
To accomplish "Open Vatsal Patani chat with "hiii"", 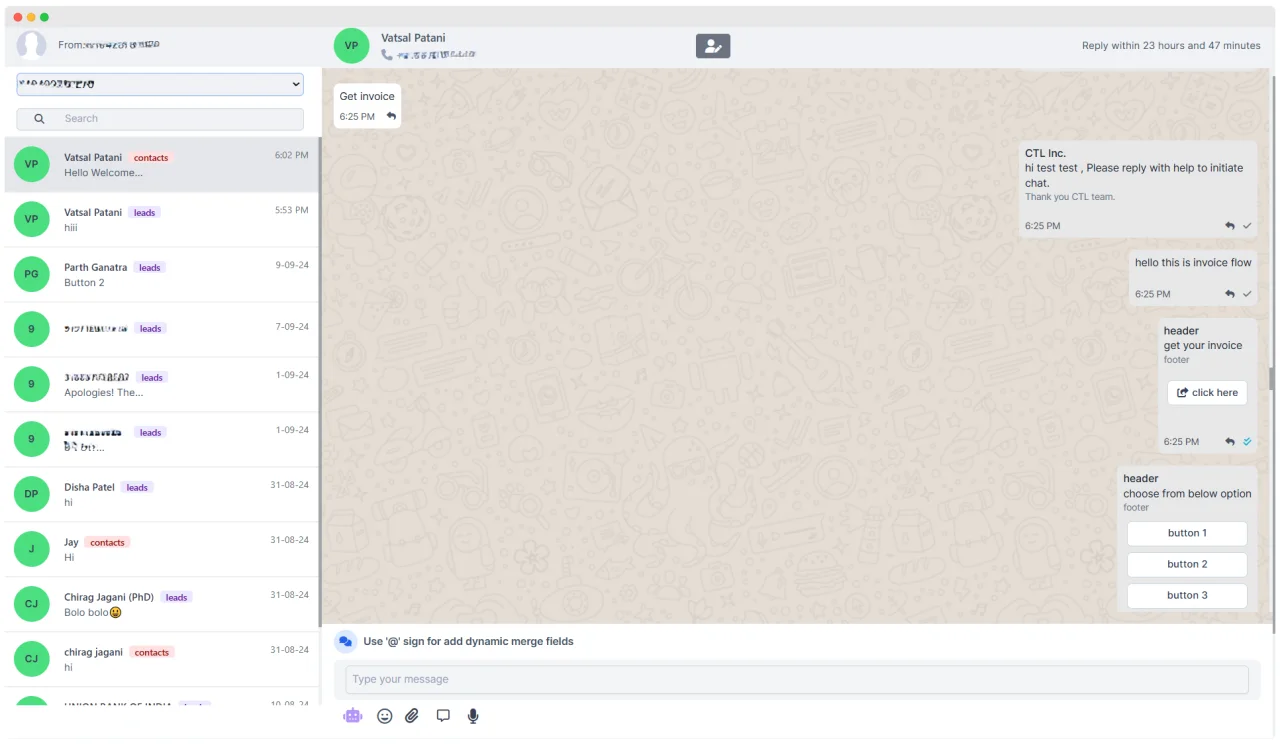I will (x=161, y=220).
